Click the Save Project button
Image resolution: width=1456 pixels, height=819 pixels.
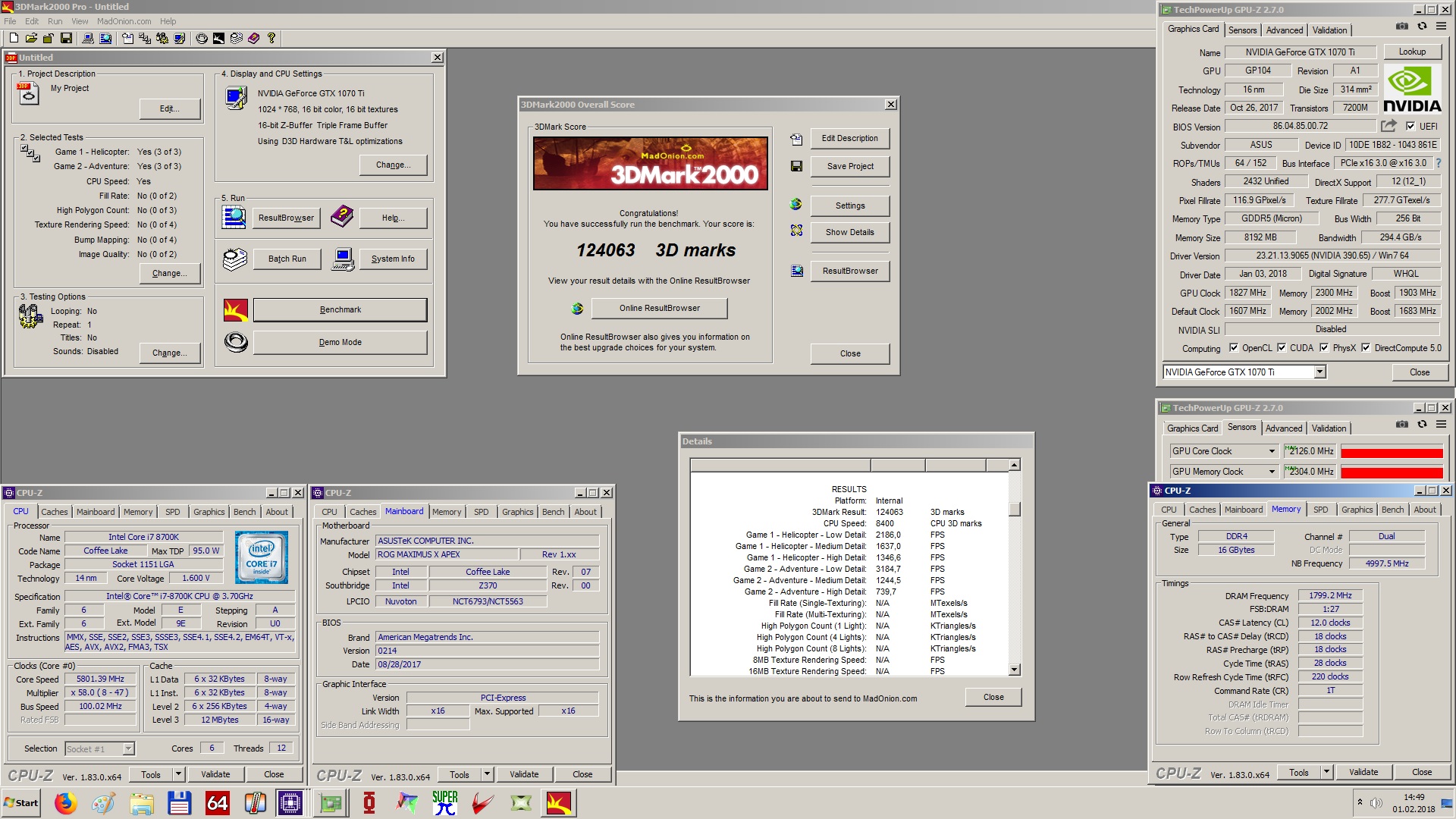point(850,166)
